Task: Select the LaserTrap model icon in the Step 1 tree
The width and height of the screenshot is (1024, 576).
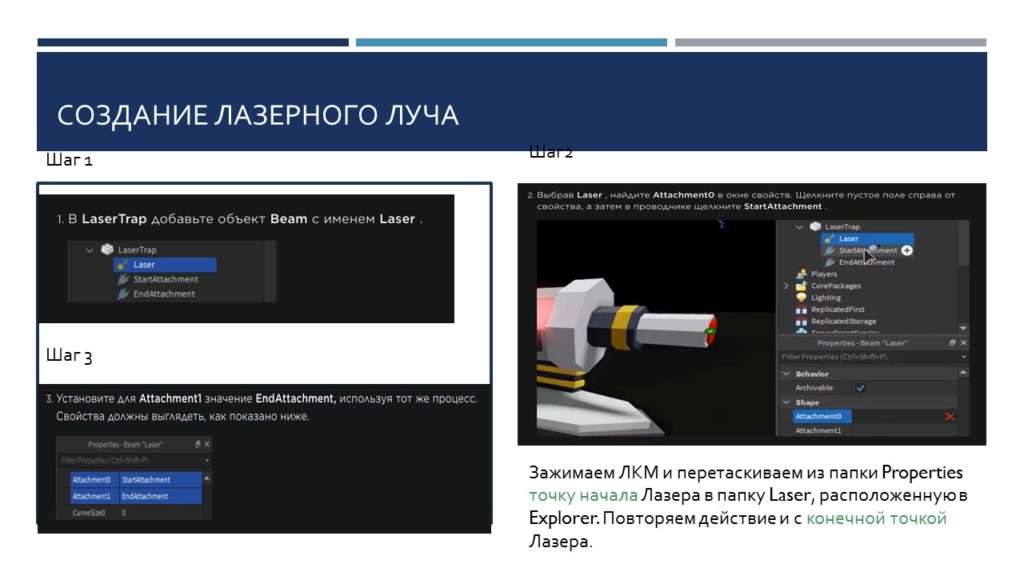Action: [107, 249]
